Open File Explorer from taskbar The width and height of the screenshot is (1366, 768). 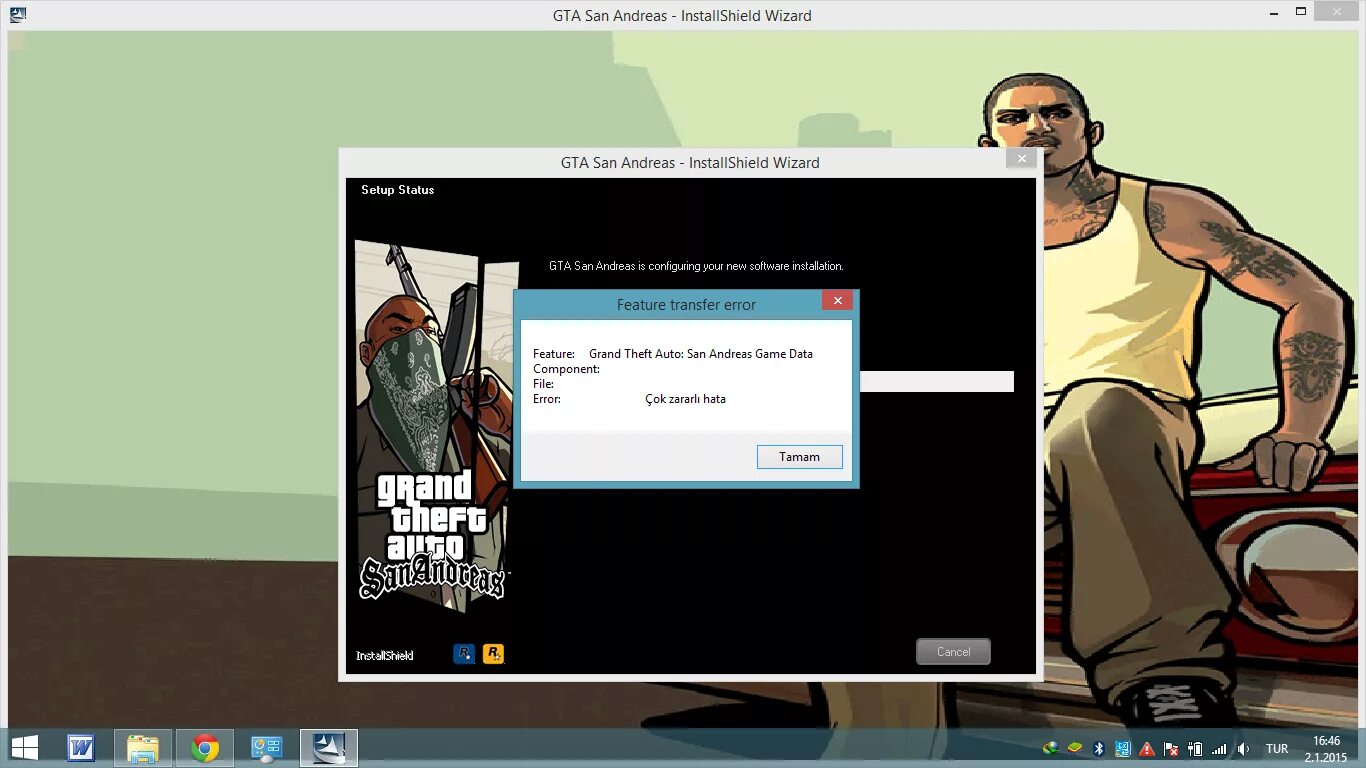(x=143, y=747)
